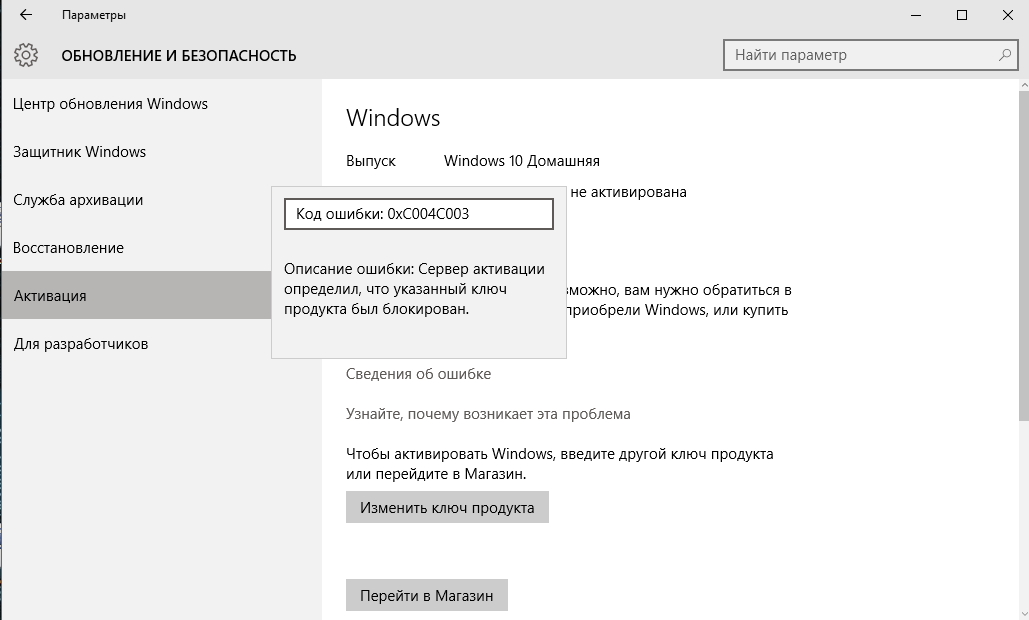1029x620 pixels.
Task: Click the settings gear icon
Action: [x=26, y=55]
